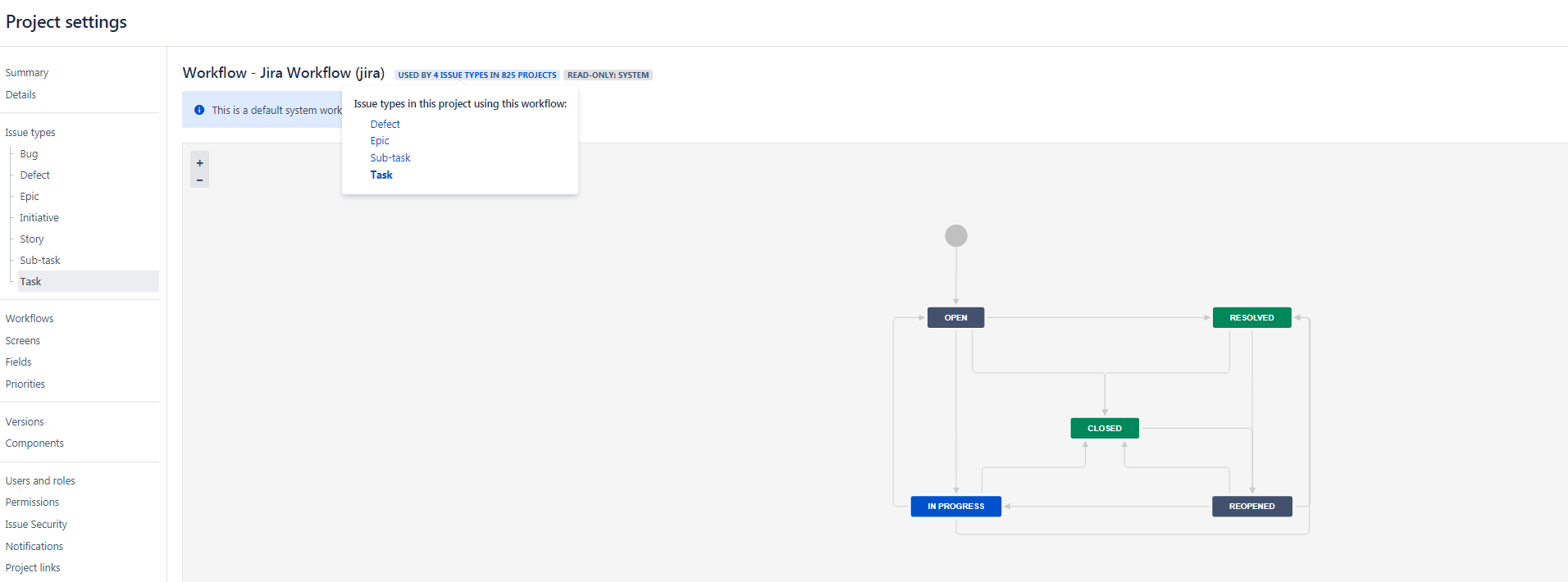Select Bug issue type in the tree
The width and height of the screenshot is (1568, 582).
(29, 154)
